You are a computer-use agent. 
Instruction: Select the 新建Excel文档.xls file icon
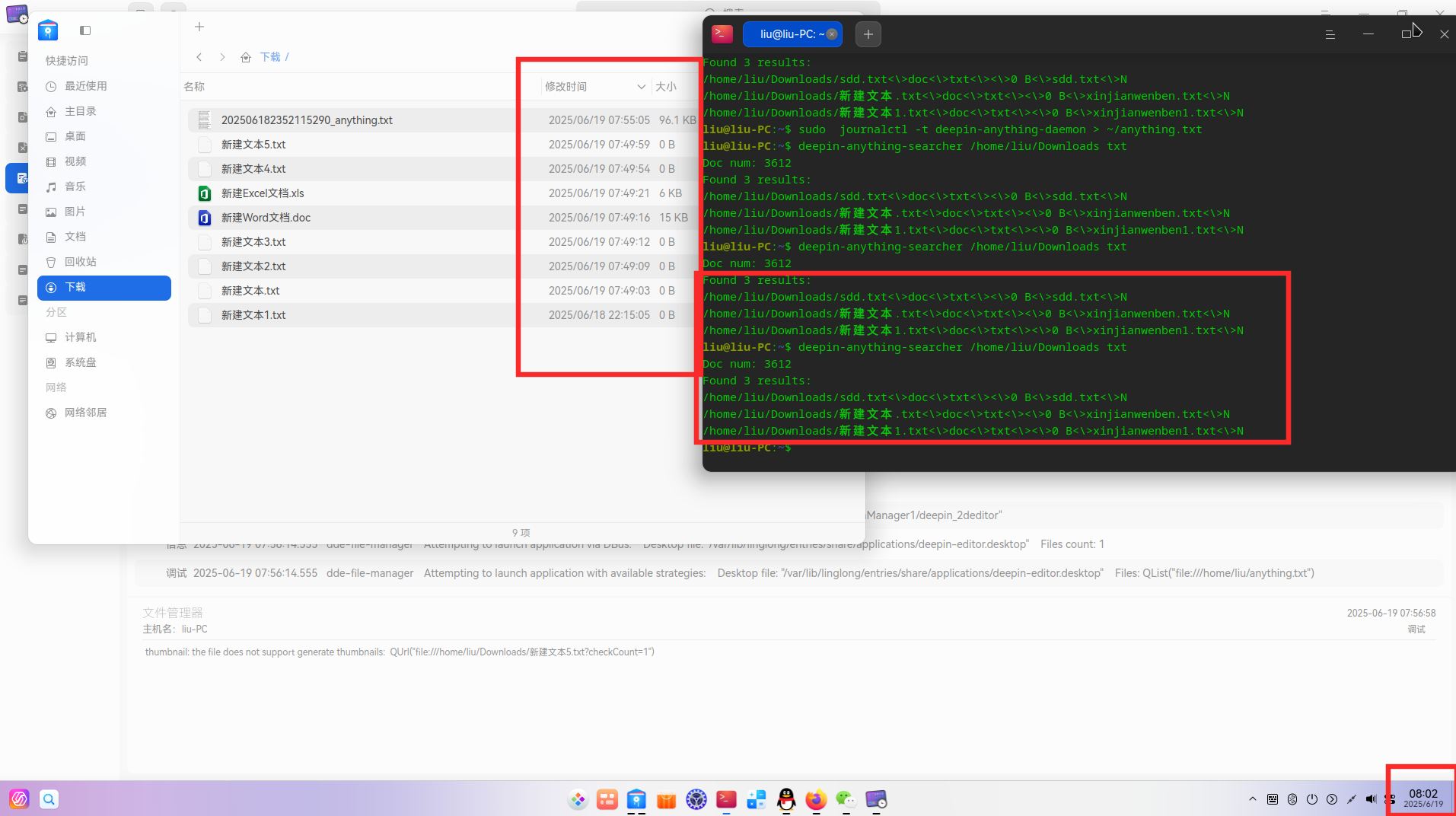(205, 193)
